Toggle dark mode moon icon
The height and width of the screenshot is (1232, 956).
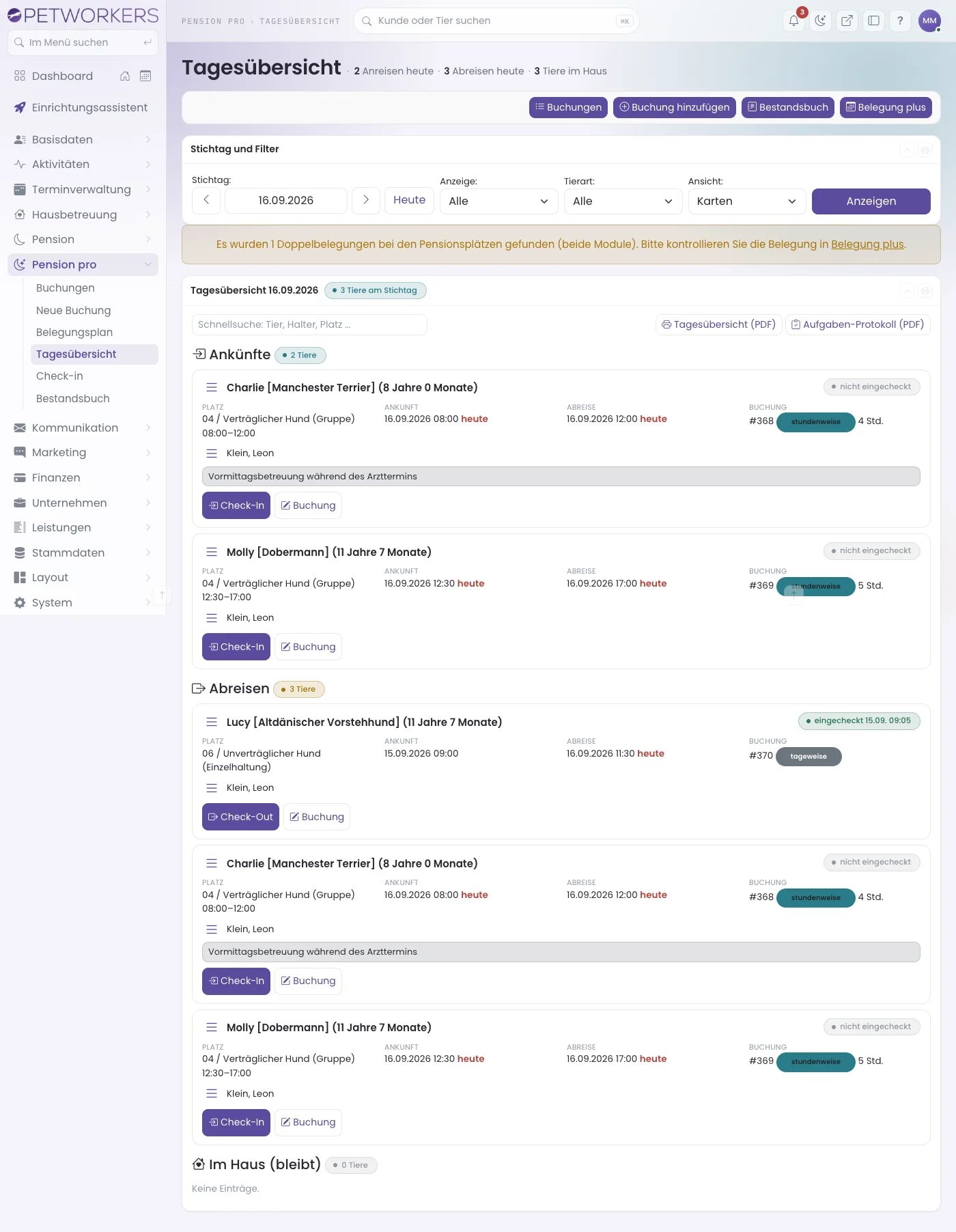click(x=820, y=20)
